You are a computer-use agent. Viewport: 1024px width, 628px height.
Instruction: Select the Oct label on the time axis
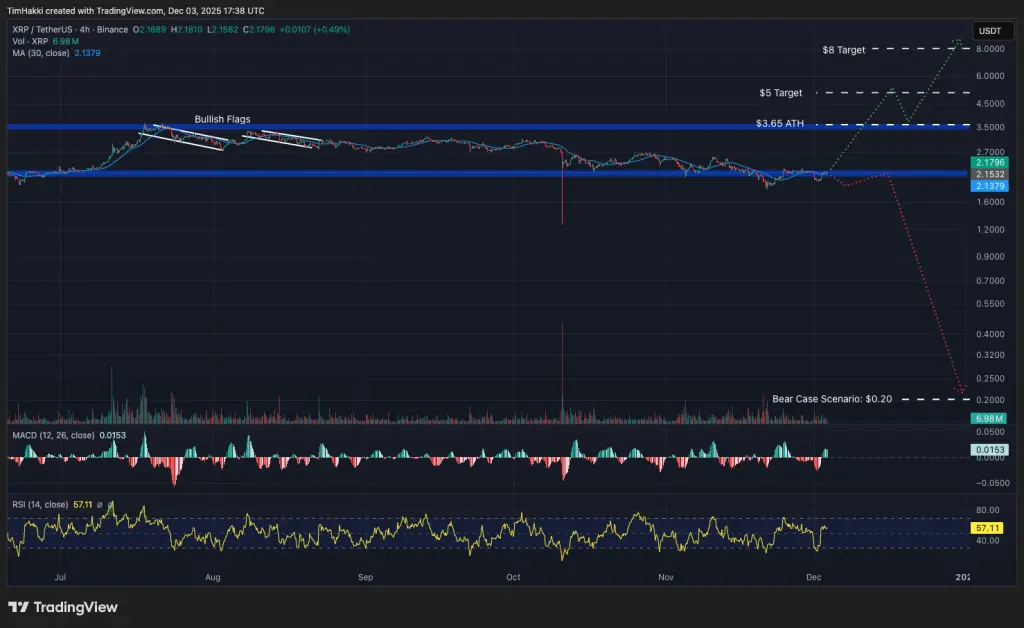pos(511,577)
